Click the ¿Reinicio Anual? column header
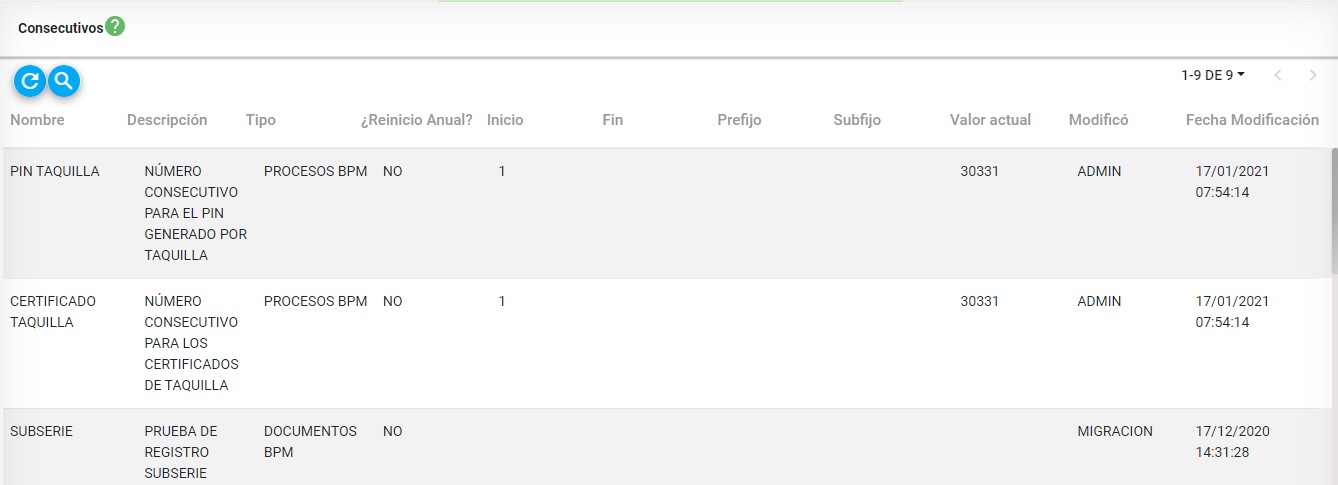This screenshot has height=485, width=1338. (x=416, y=120)
